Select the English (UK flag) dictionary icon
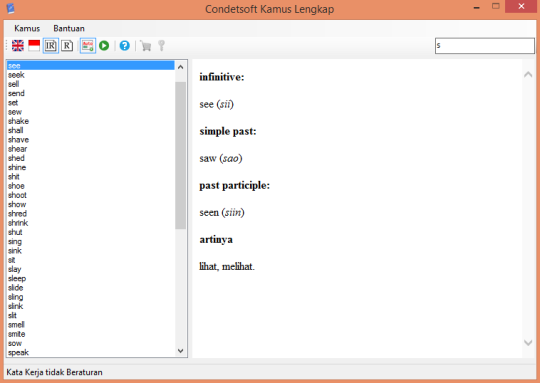This screenshot has height=383, width=540. 18,45
